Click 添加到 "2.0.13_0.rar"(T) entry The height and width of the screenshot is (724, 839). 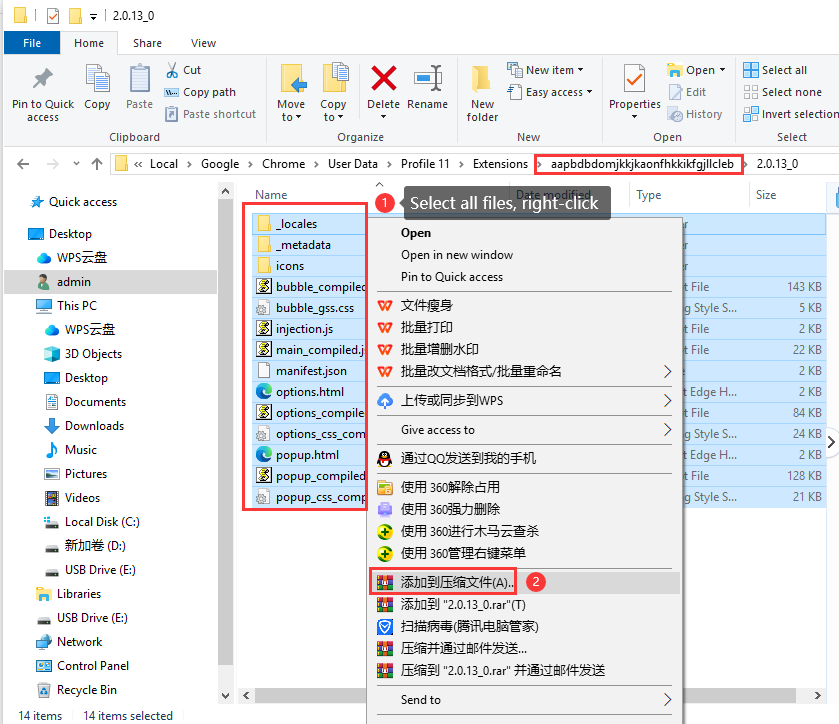(x=463, y=605)
